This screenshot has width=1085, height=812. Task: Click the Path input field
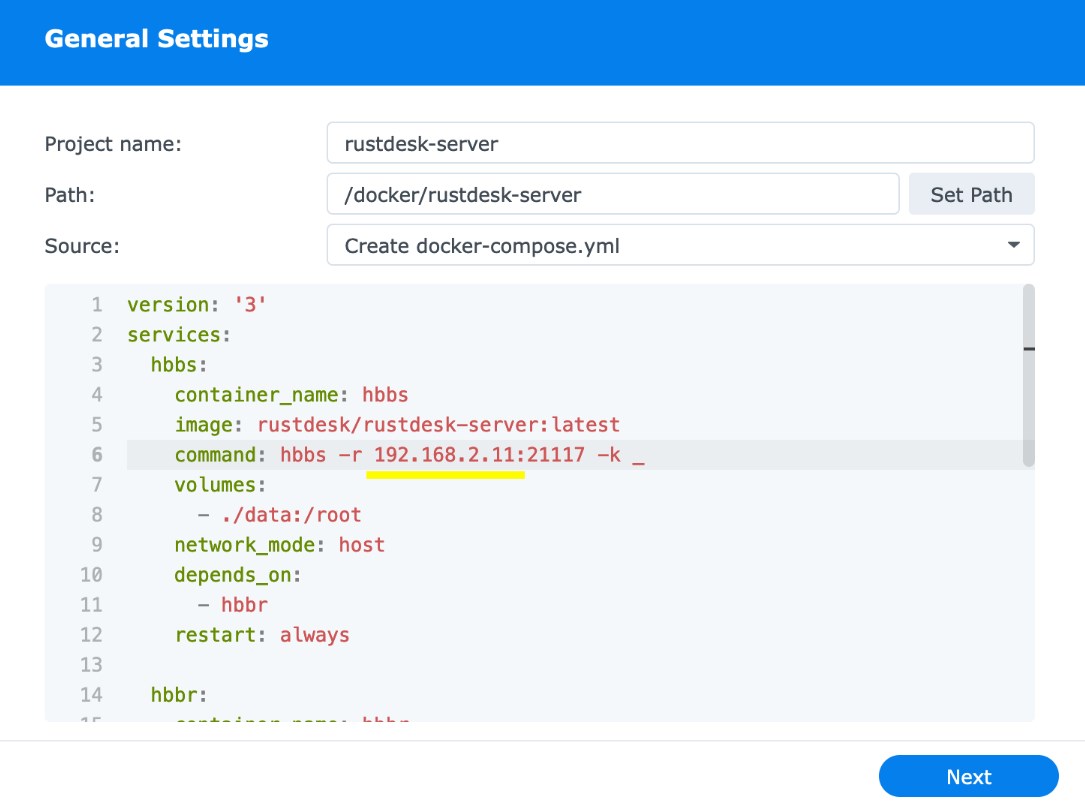pos(612,195)
